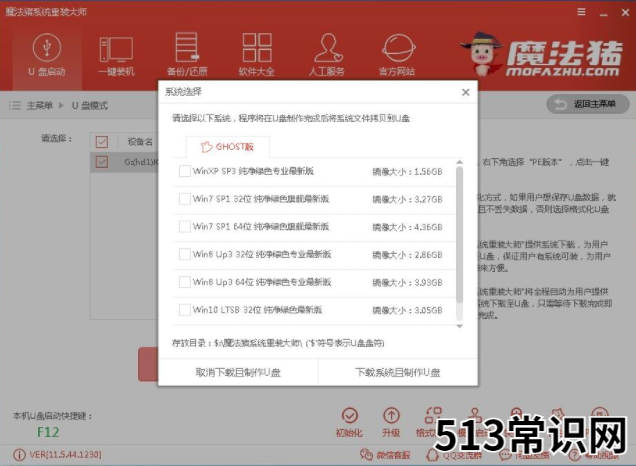The height and width of the screenshot is (466, 636).
Task: Click the version info icon at the bottom
Action: coord(19,455)
